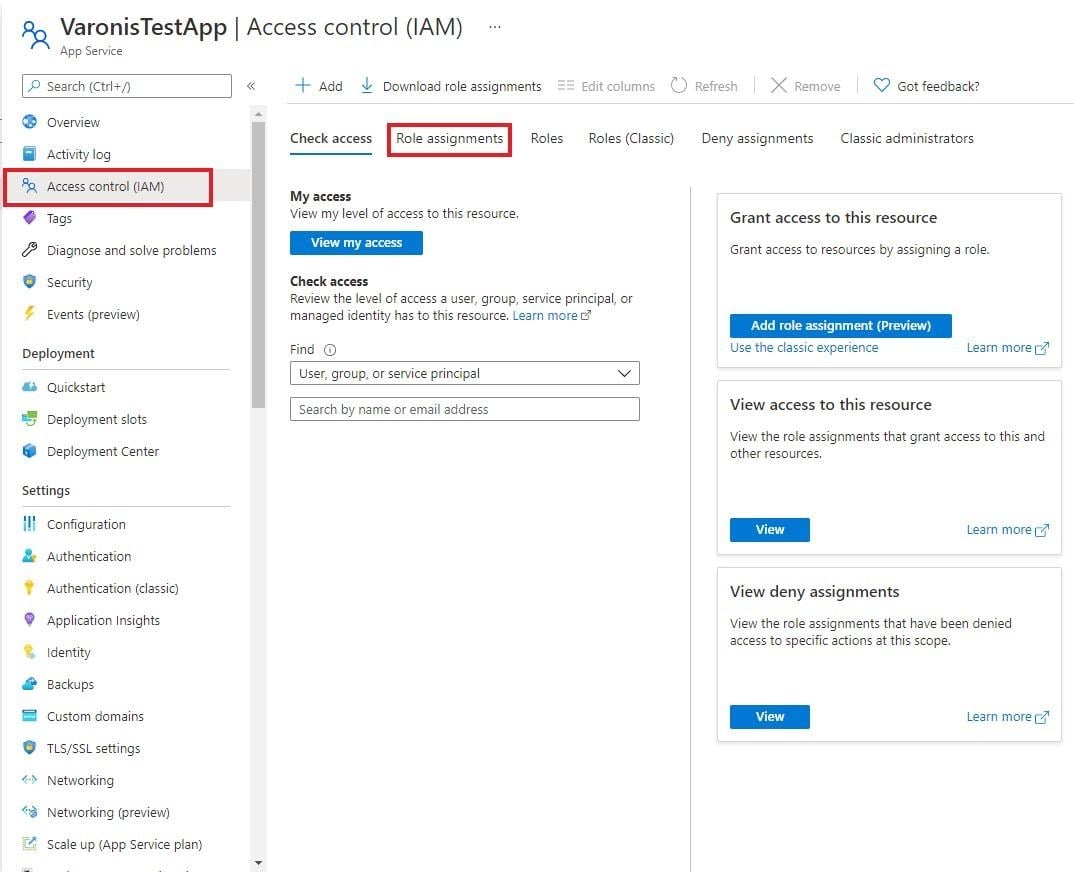
Task: Click the Tags icon in sidebar
Action: tap(29, 218)
